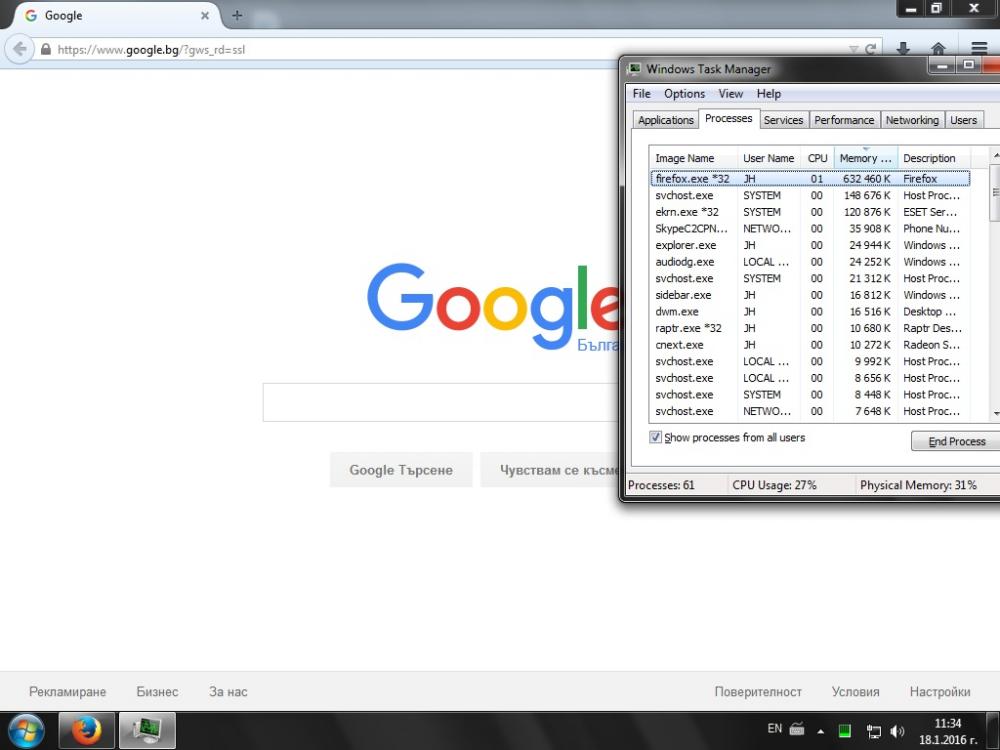This screenshot has height=750, width=1000.
Task: Open the За нас footer link
Action: tap(228, 691)
